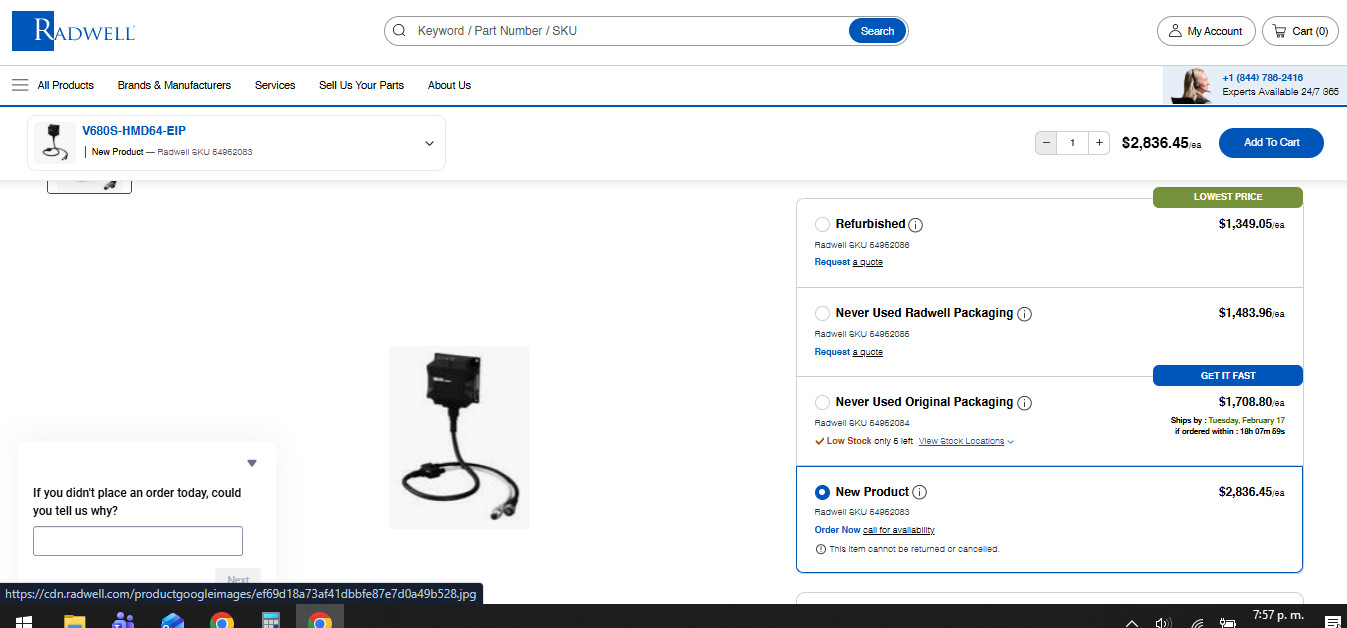Click the quantity input field

tap(1073, 143)
